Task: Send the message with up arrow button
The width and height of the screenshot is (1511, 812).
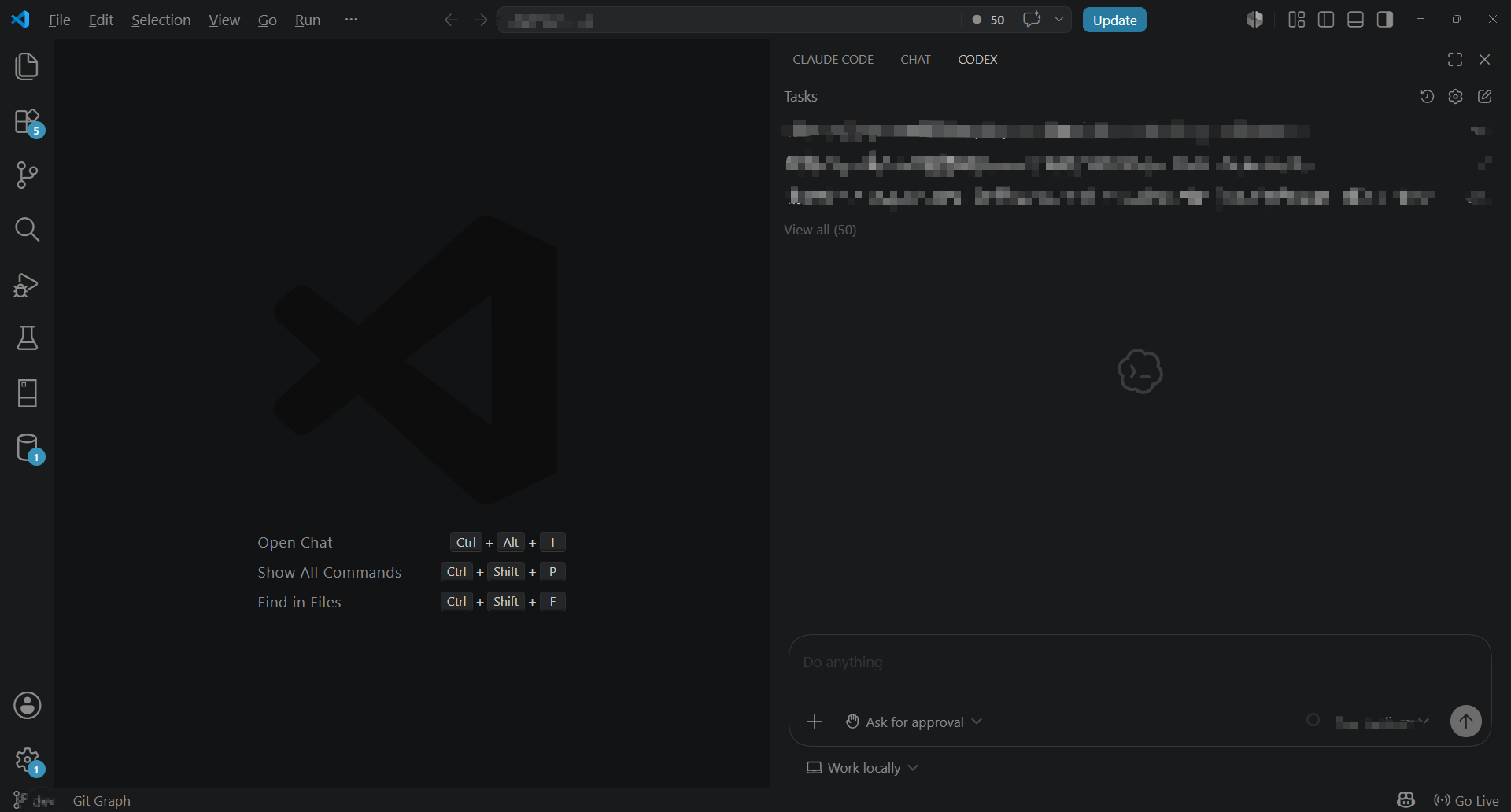Action: coord(1465,722)
